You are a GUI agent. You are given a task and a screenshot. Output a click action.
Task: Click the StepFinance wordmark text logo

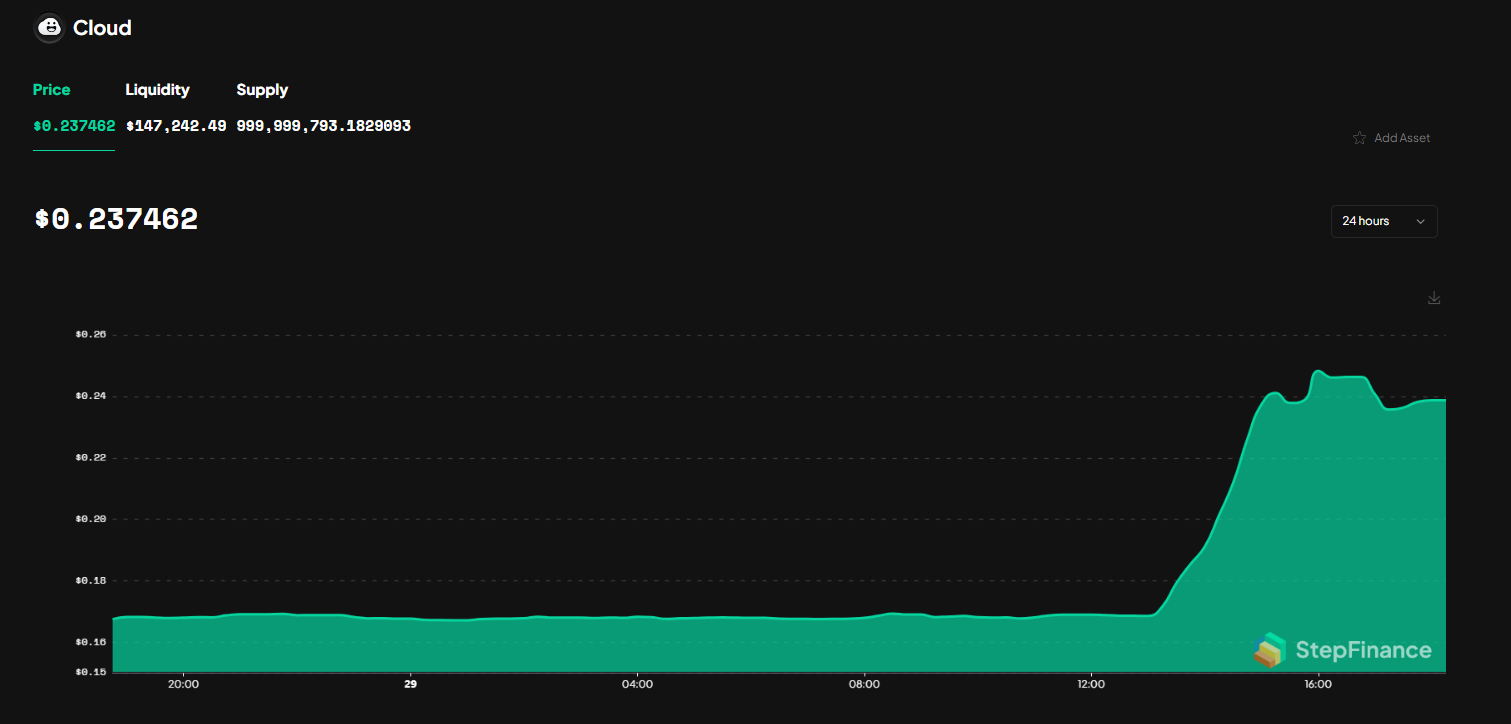(x=1364, y=649)
